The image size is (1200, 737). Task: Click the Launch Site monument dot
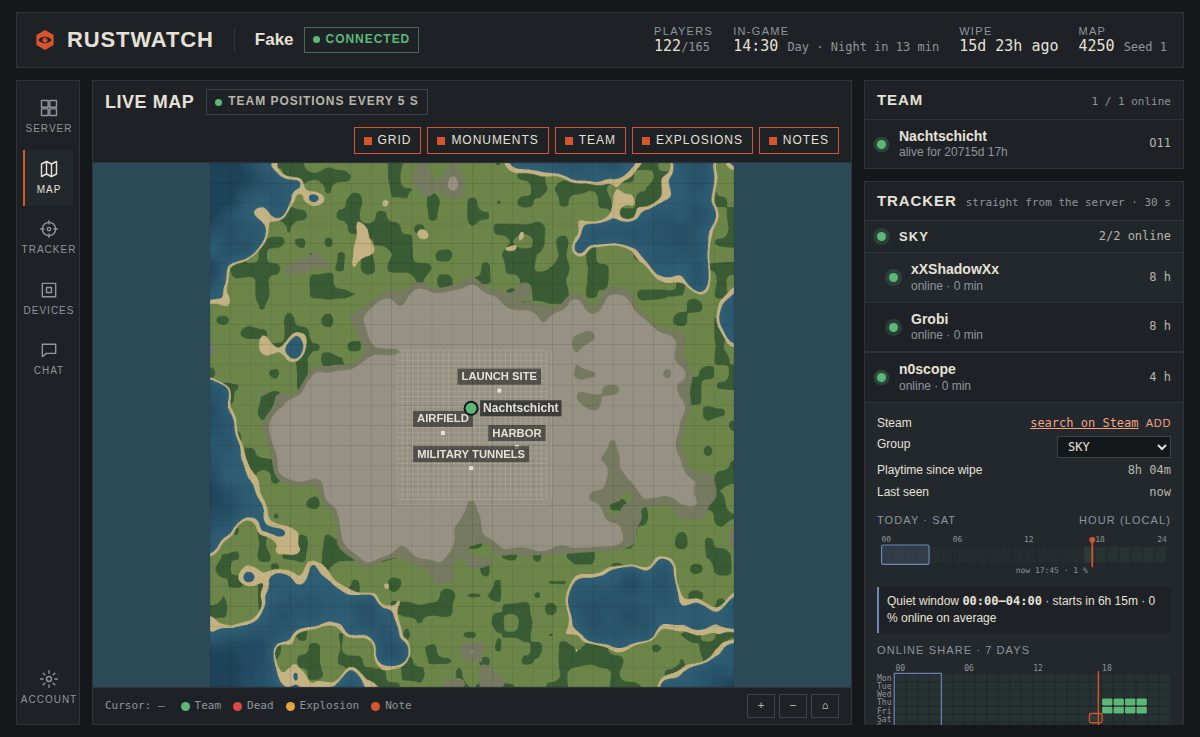point(499,390)
